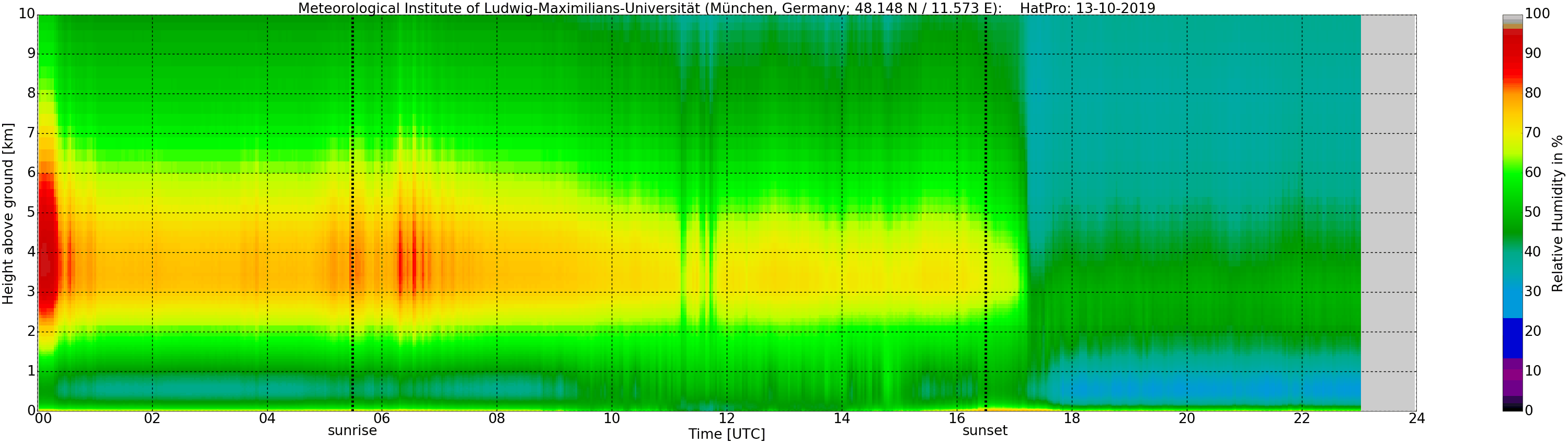Click the "18" tick label on the time axis

(x=1072, y=418)
